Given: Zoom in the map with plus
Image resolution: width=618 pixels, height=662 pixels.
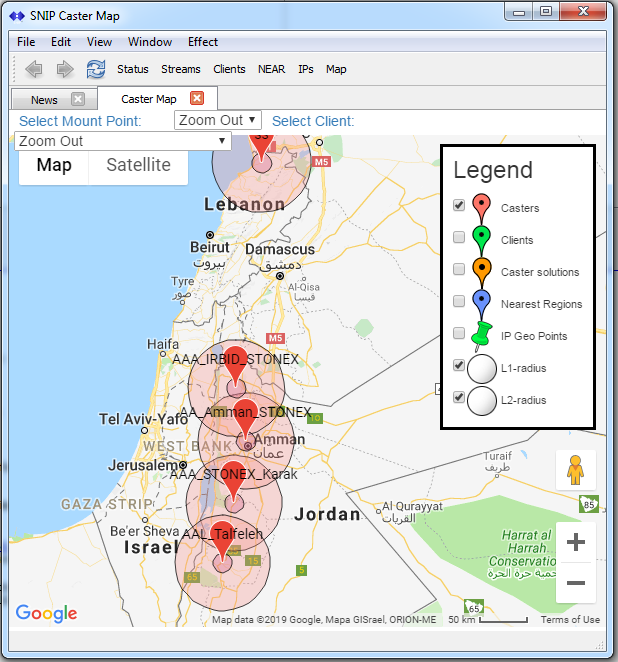Looking at the screenshot, I should 576,542.
